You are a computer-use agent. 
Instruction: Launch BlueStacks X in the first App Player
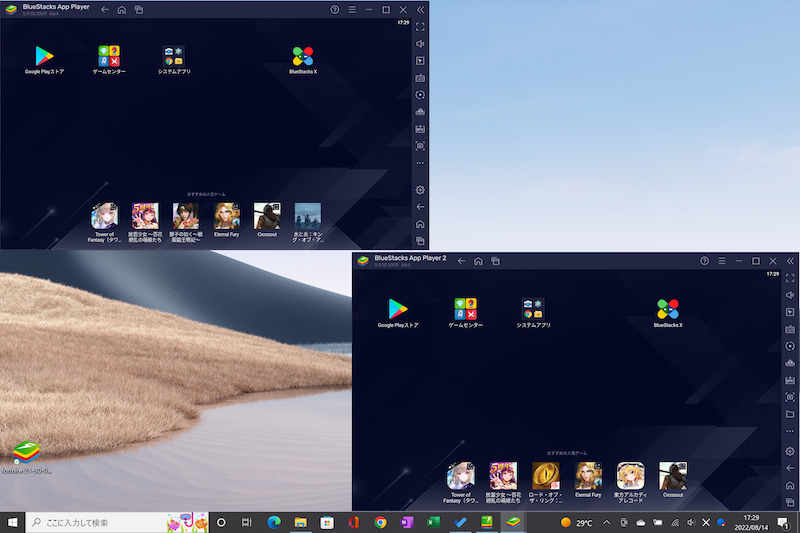(x=303, y=56)
